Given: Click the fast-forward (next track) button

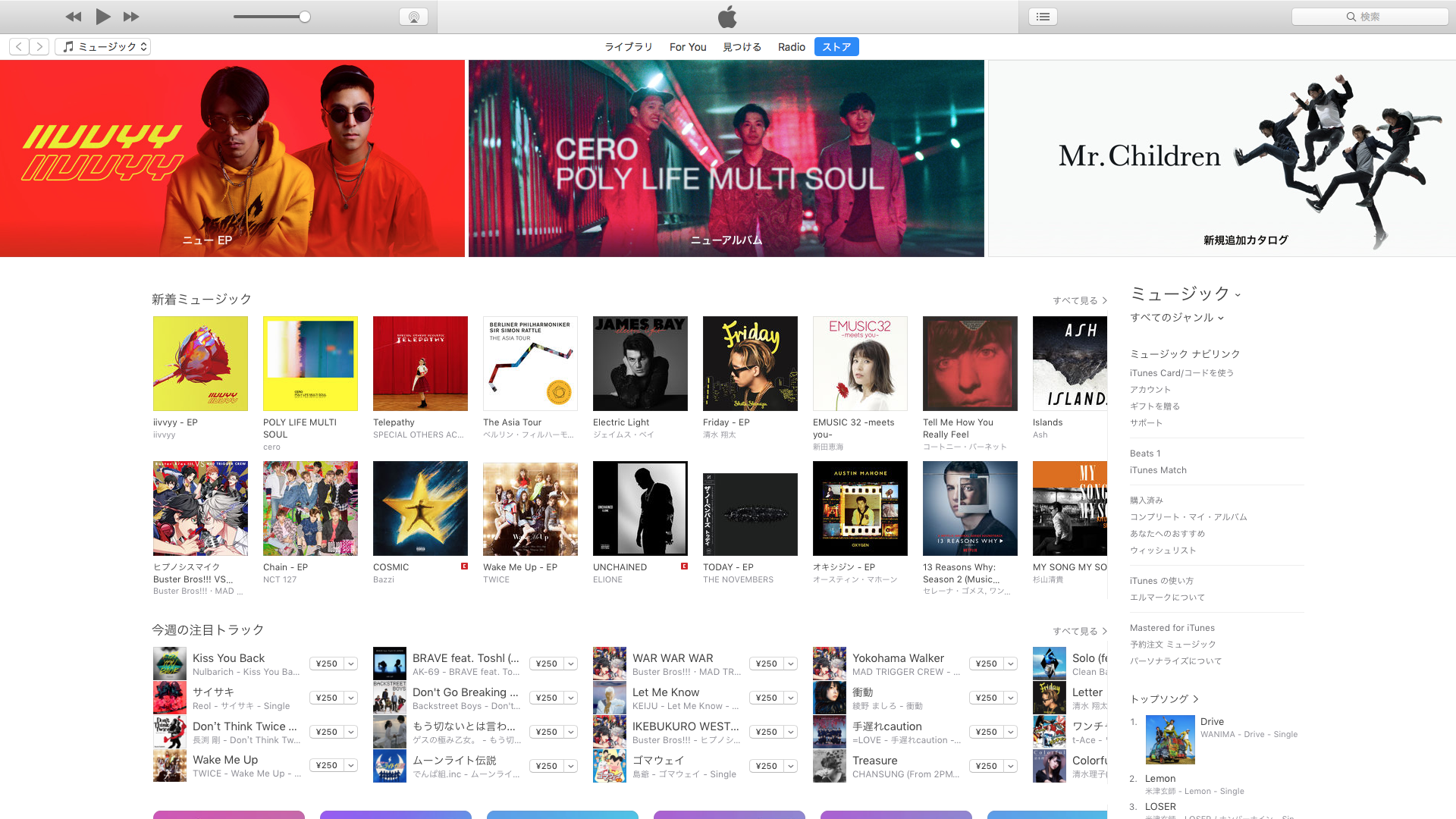Looking at the screenshot, I should [131, 17].
